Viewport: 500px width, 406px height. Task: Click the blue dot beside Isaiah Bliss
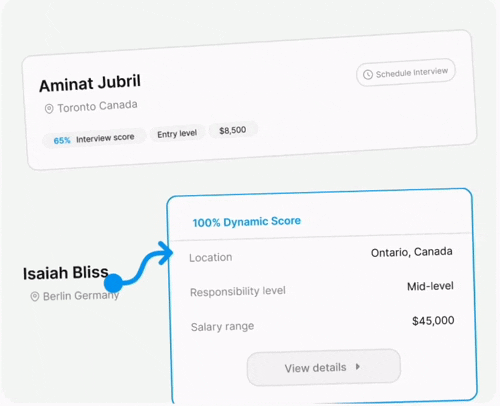pyautogui.click(x=113, y=283)
